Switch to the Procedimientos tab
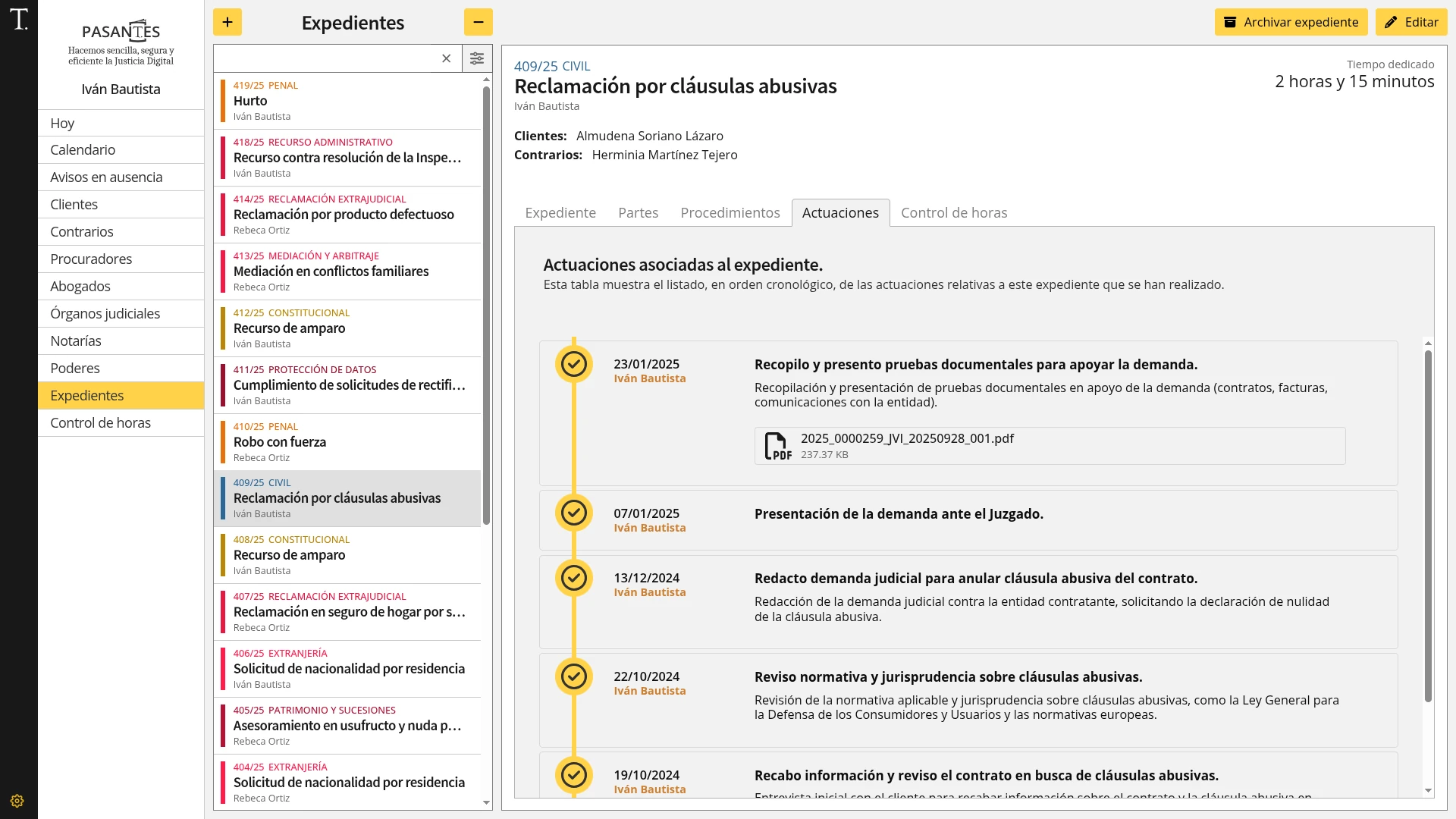 (x=730, y=213)
